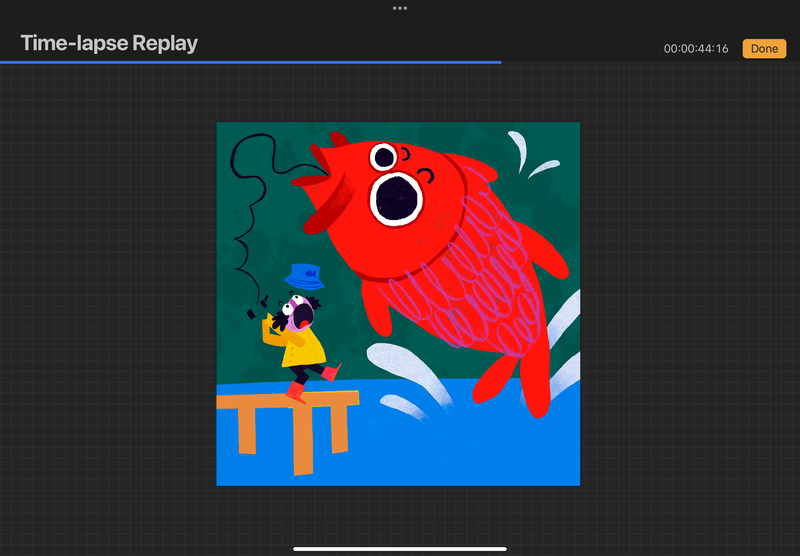Screen dimensions: 800x556
Task: Click the blue played portion of progress bar
Action: 250,62
